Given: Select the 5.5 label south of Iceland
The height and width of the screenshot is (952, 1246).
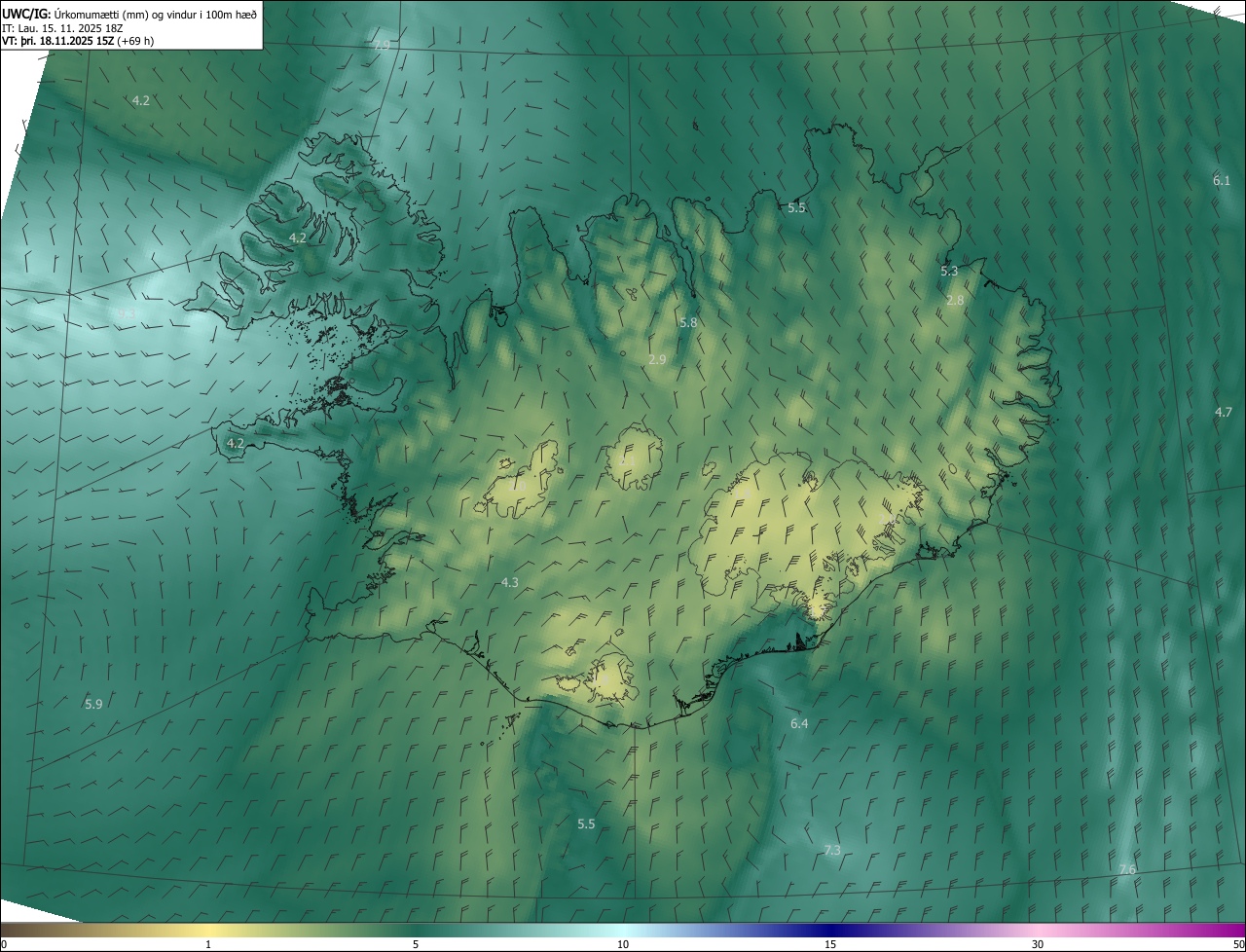Looking at the screenshot, I should (586, 824).
